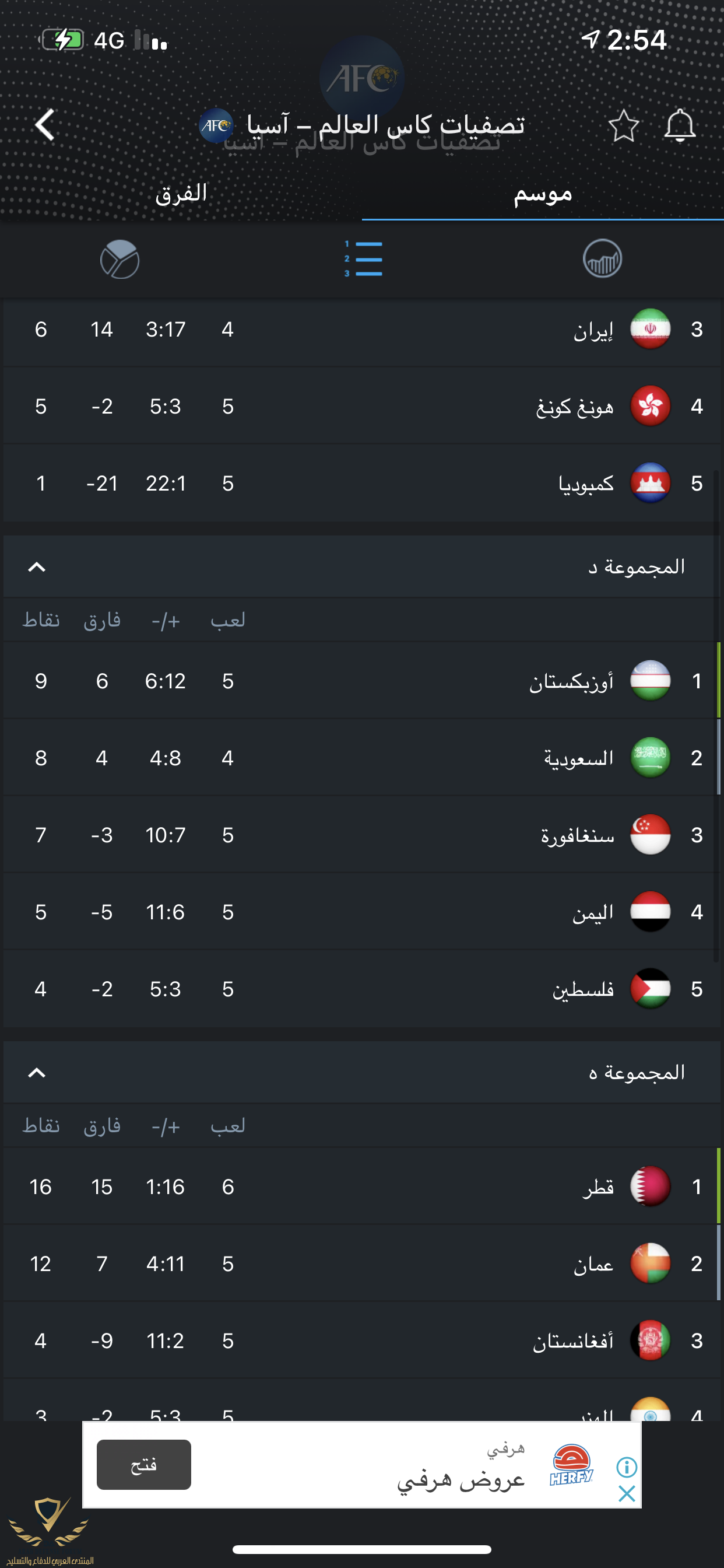The image size is (724, 1568).
Task: Close the Herfy ad banner
Action: (626, 1493)
